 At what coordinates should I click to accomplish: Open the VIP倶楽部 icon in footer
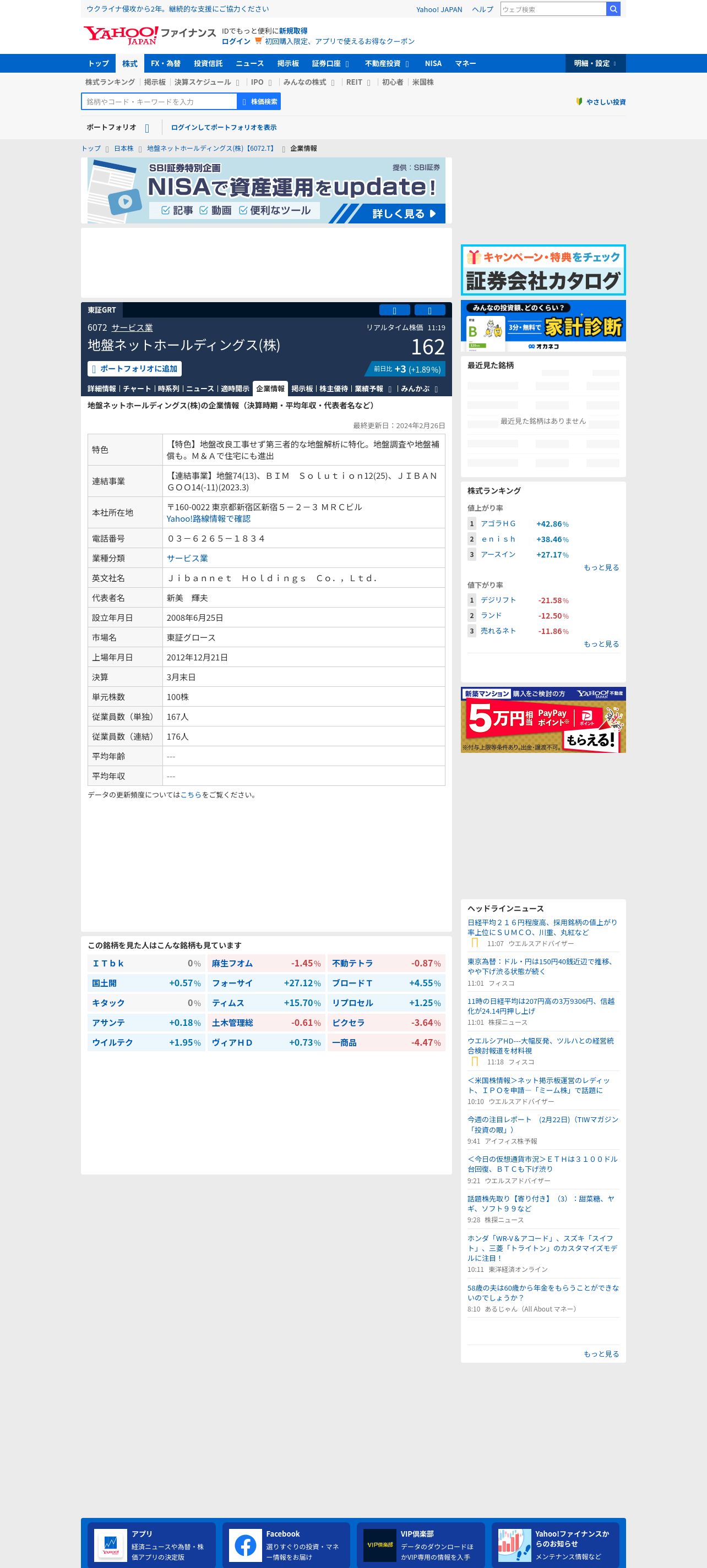379,1545
